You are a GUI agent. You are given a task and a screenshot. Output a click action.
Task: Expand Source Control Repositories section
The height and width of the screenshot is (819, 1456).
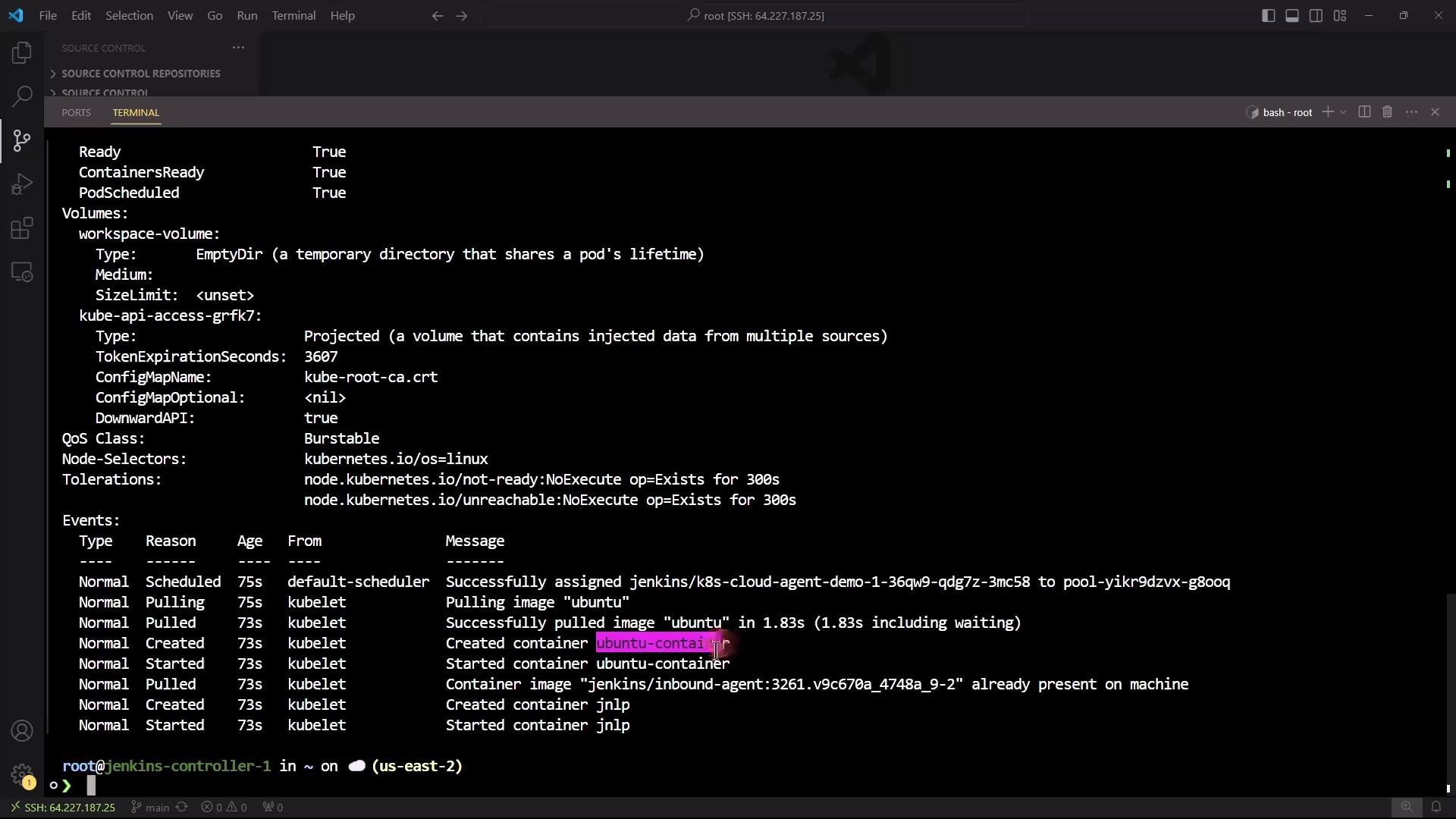tap(140, 74)
